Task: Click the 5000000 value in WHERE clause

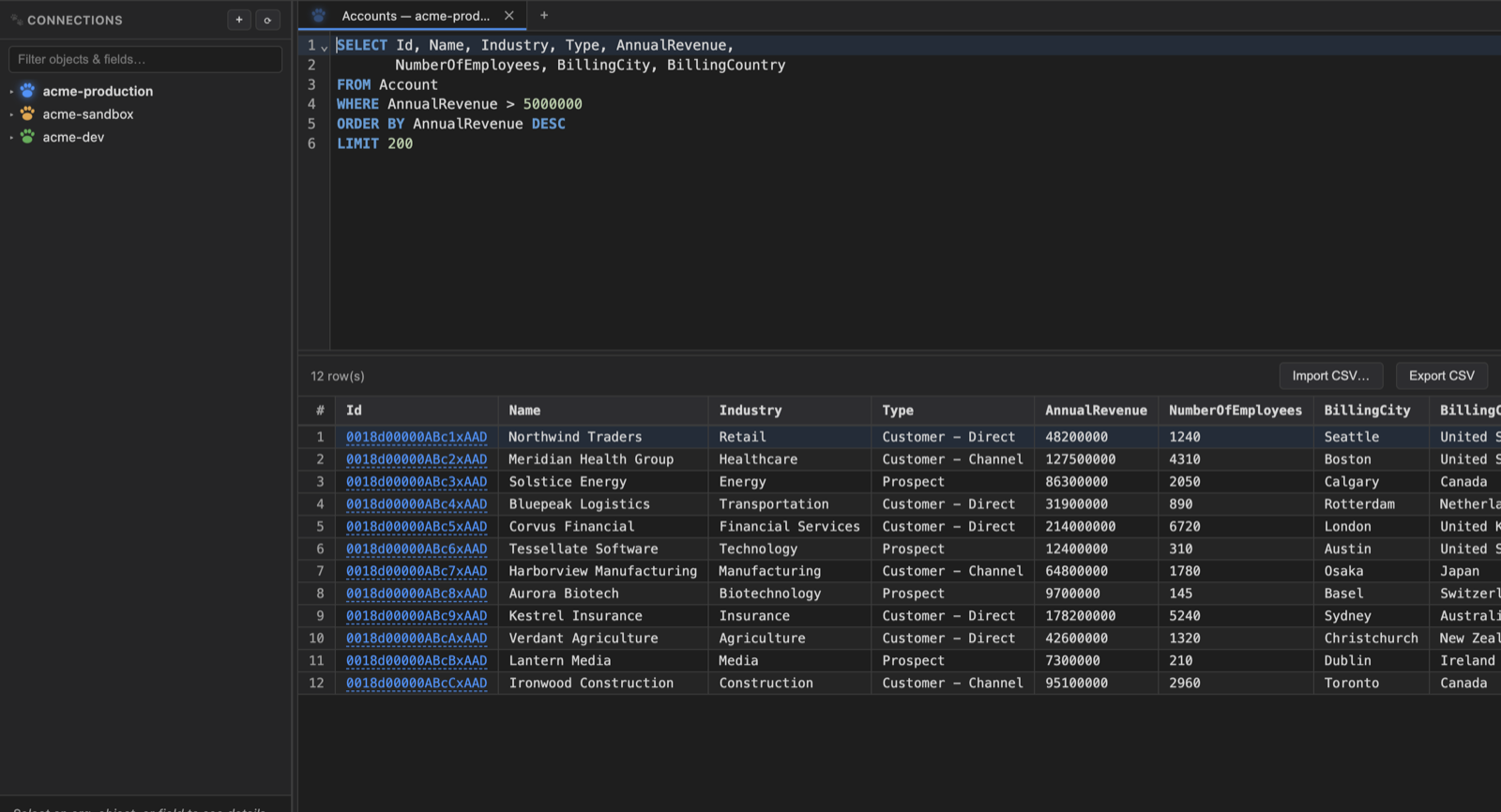Action: click(553, 104)
